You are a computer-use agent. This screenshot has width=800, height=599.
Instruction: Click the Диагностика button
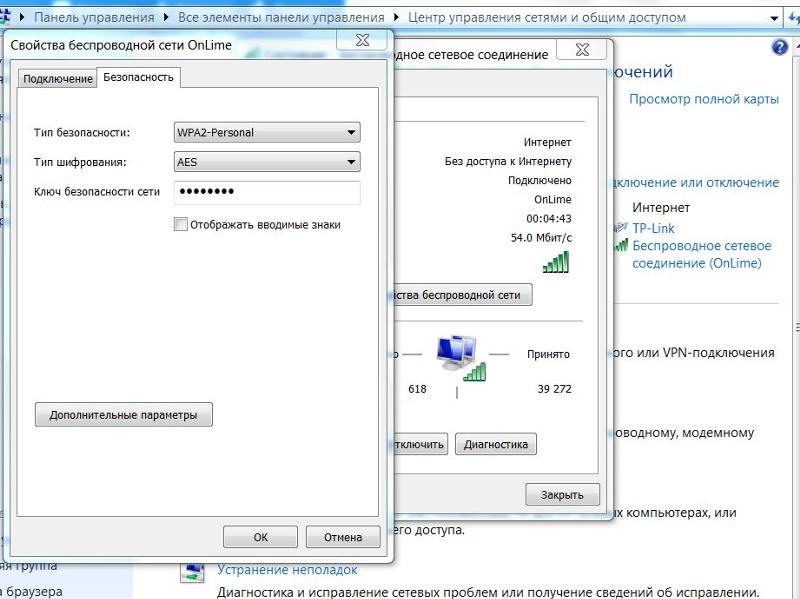pyautogui.click(x=495, y=444)
